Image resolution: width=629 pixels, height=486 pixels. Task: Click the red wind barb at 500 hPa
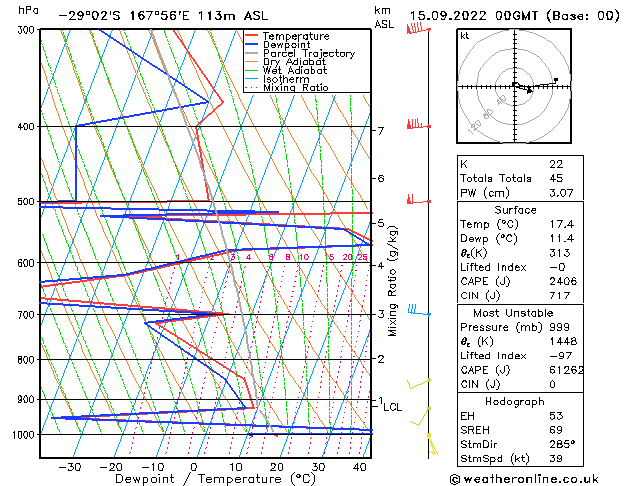418,199
